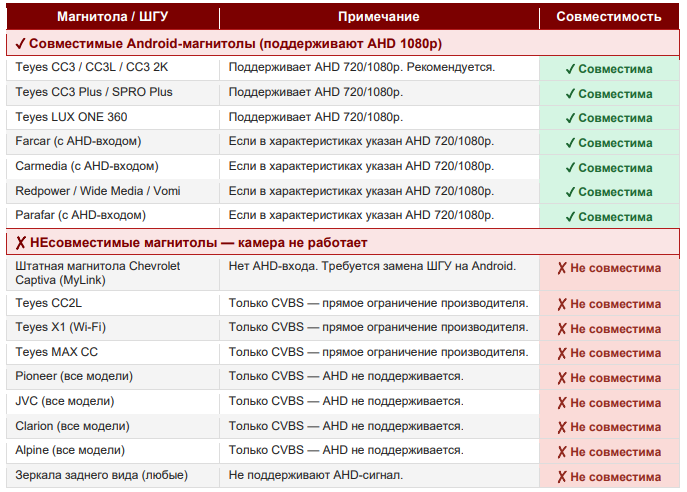The width and height of the screenshot is (687, 492).
Task: Click 'Совместима' in the Teyes CC3 / CC3L row
Action: [609, 69]
